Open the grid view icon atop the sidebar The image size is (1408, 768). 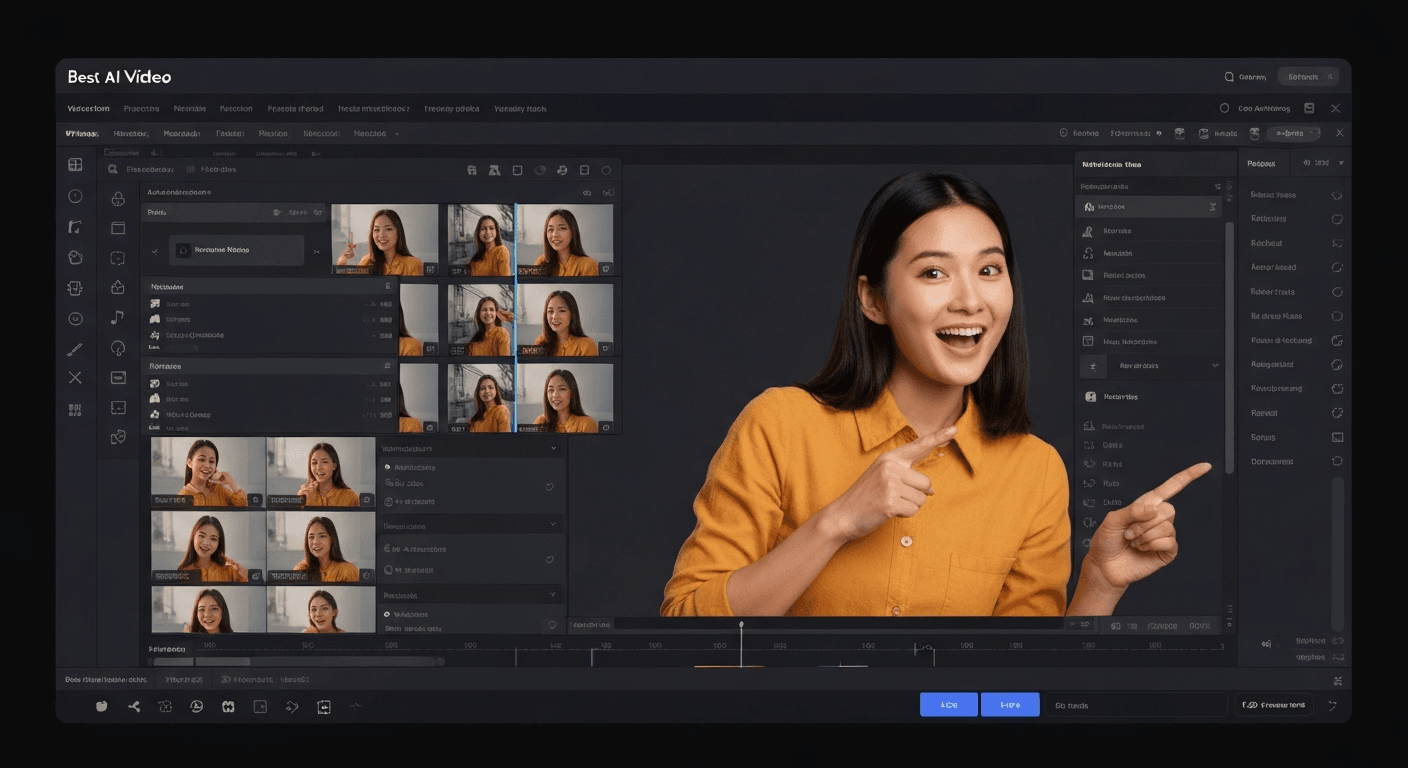pos(75,164)
